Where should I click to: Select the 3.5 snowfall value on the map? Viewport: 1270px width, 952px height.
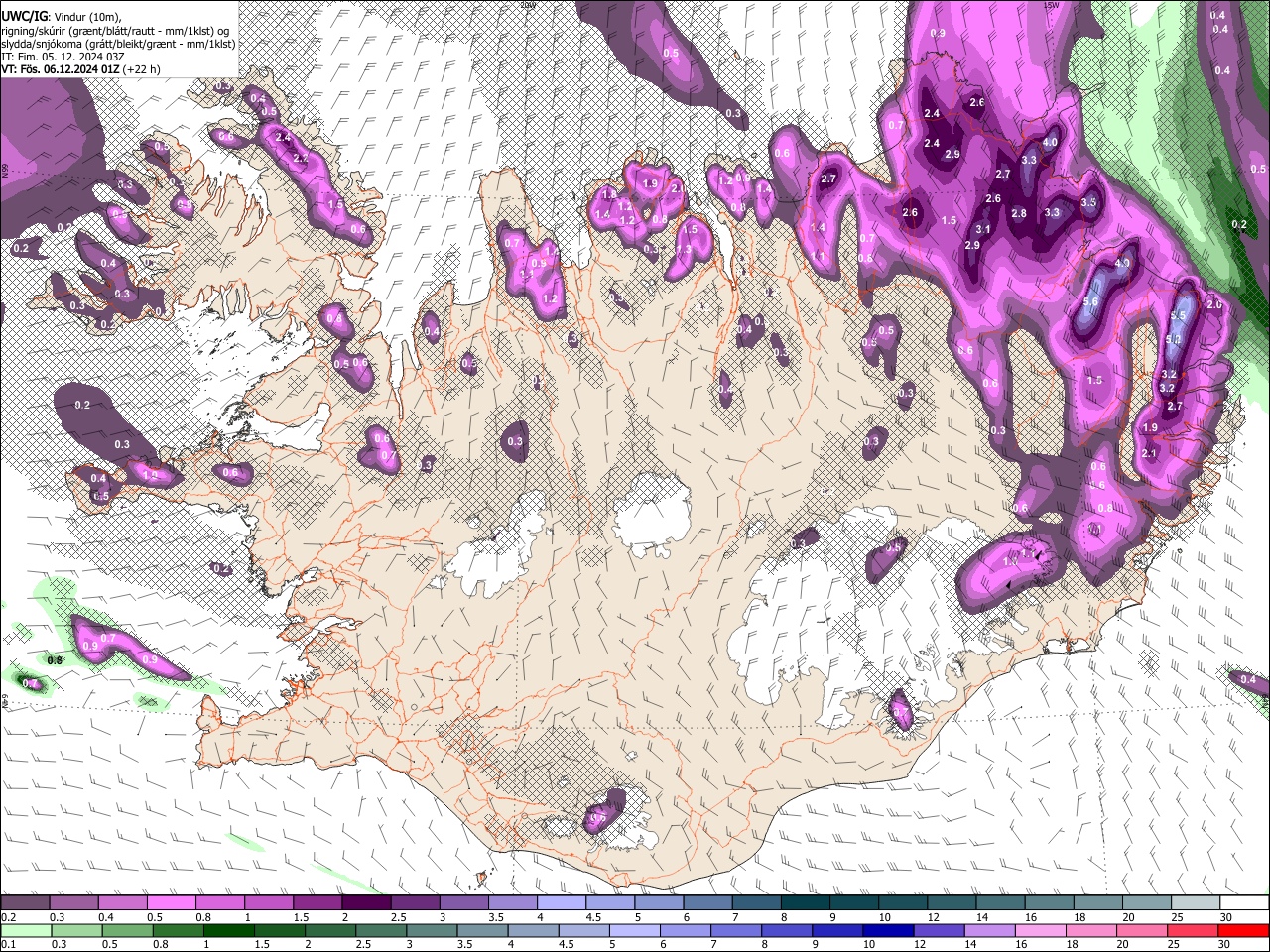click(x=1088, y=202)
